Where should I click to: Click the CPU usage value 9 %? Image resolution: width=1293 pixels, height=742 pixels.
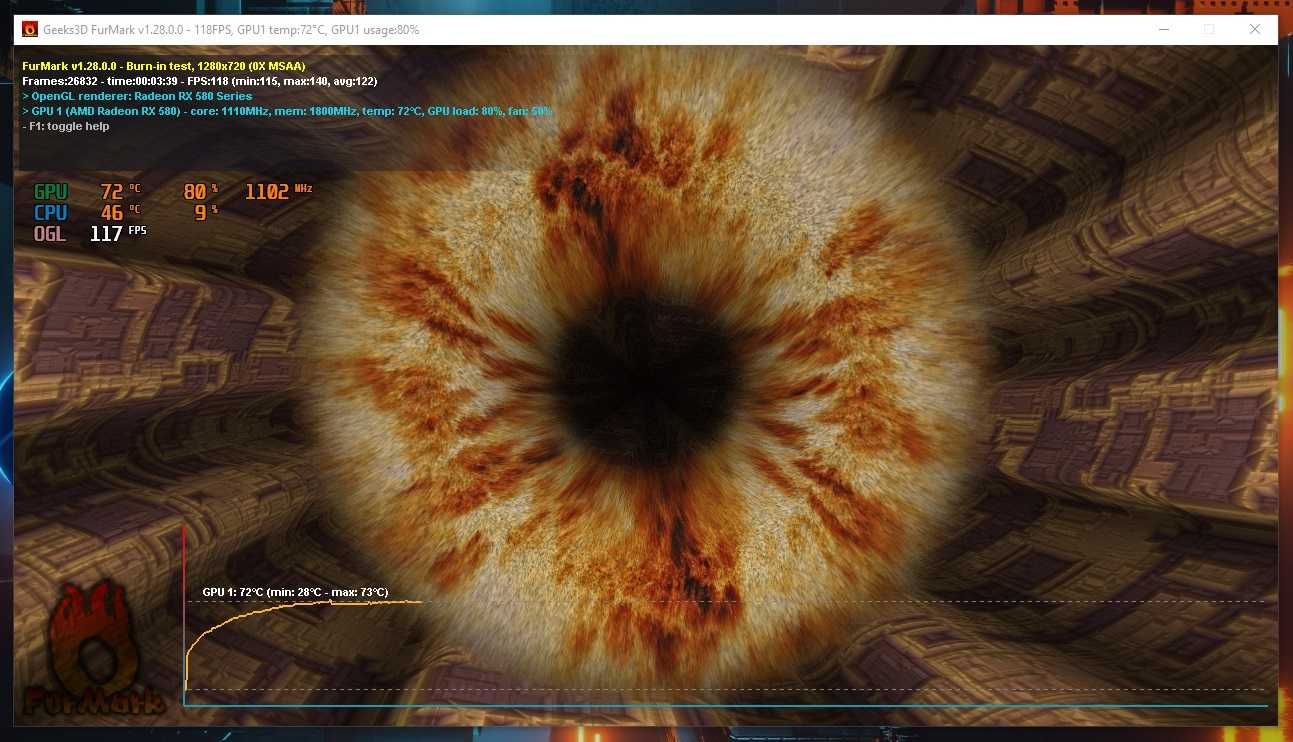pos(206,212)
